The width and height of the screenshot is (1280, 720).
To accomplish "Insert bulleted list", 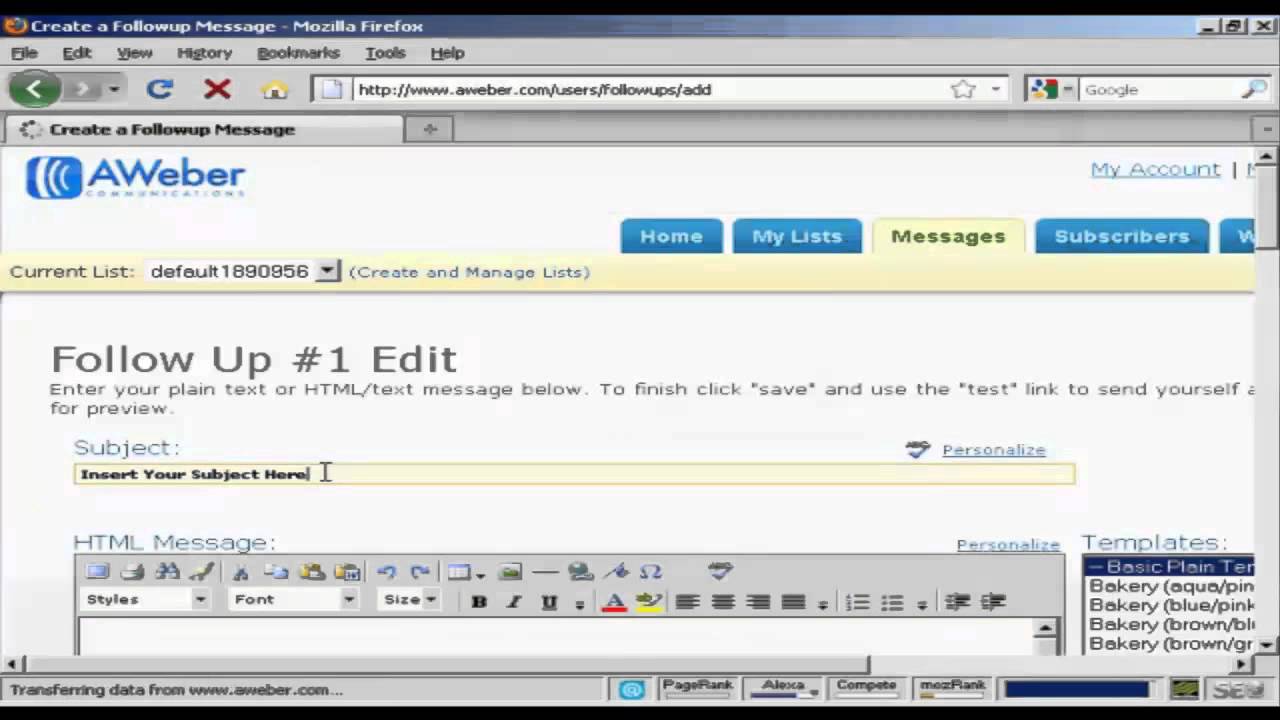I will pyautogui.click(x=892, y=601).
